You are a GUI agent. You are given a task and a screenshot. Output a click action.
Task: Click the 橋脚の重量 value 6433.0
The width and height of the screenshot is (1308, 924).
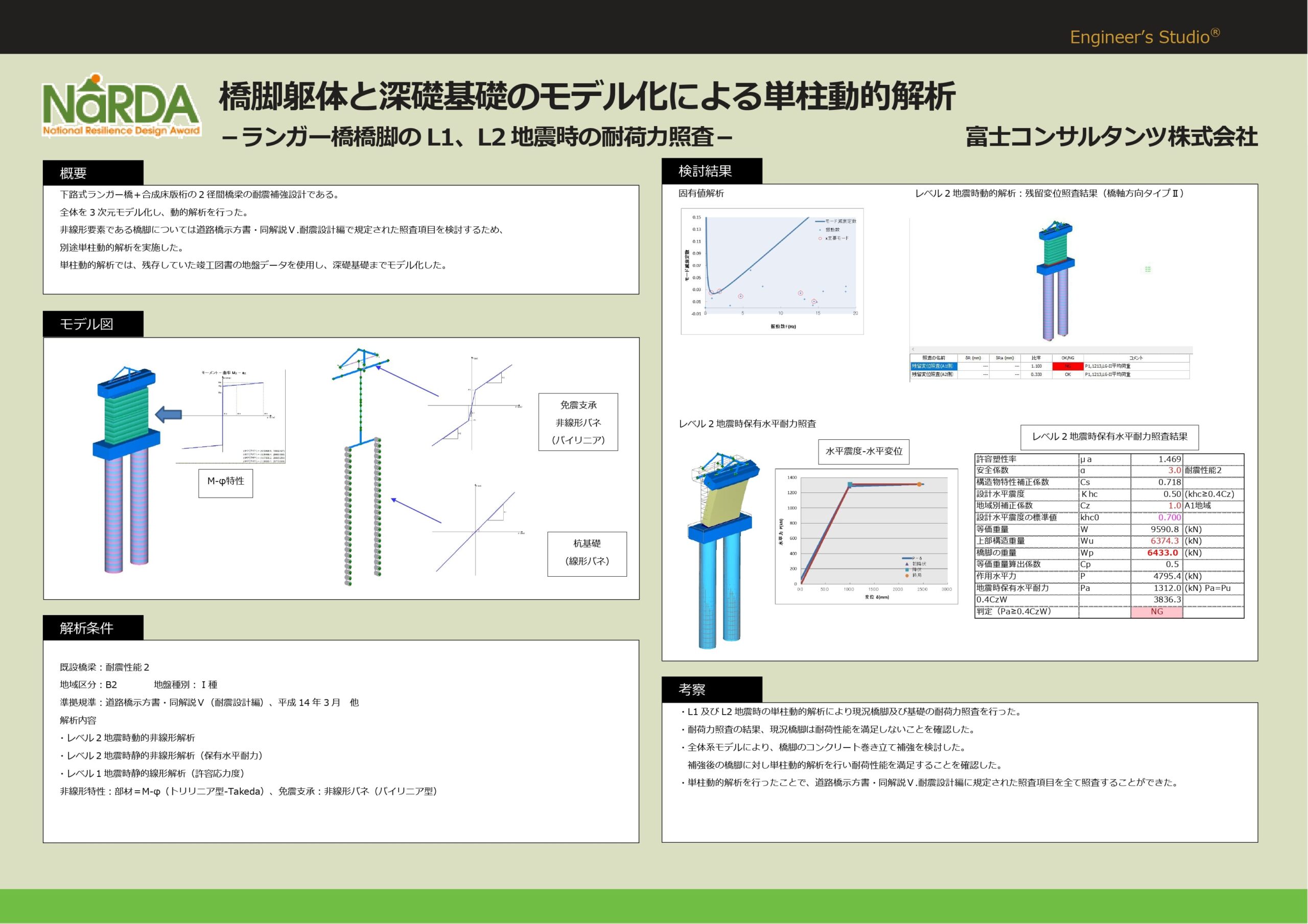[1163, 553]
